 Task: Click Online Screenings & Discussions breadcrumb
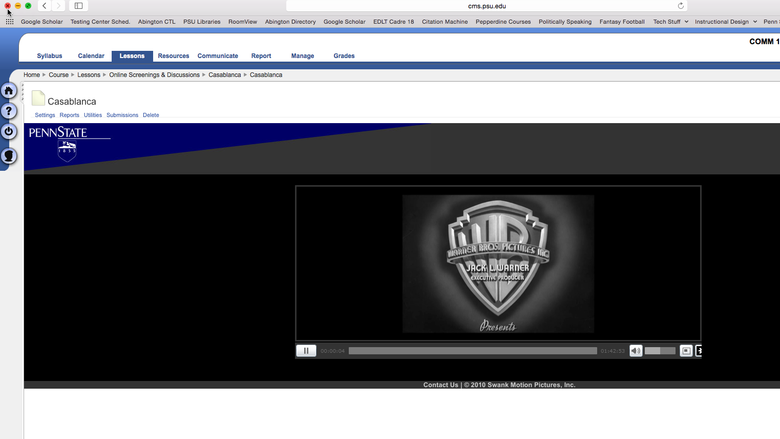pyautogui.click(x=154, y=75)
